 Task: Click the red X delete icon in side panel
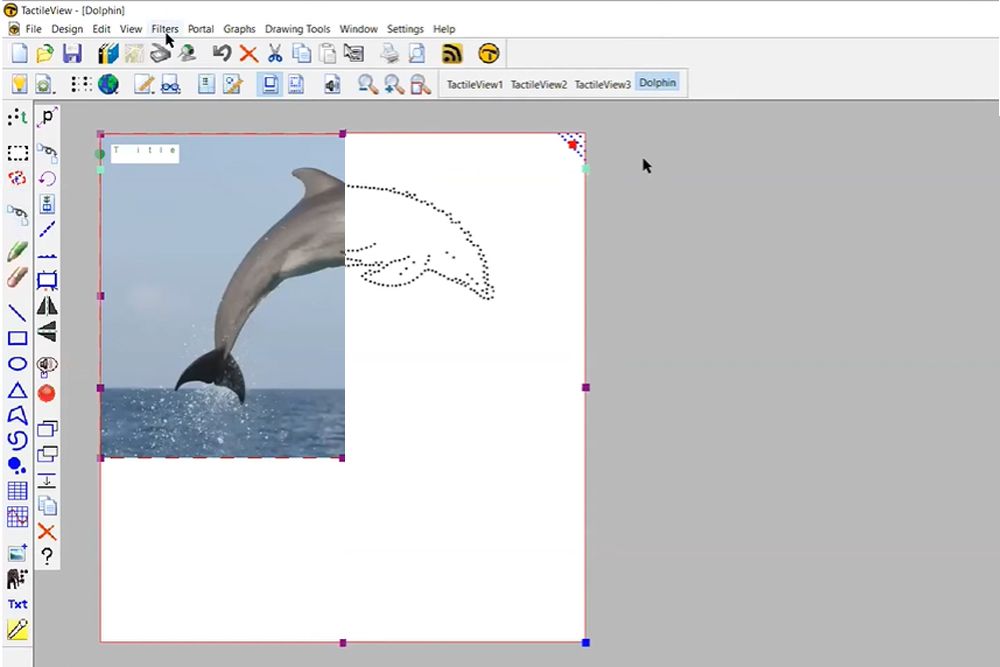pos(47,531)
